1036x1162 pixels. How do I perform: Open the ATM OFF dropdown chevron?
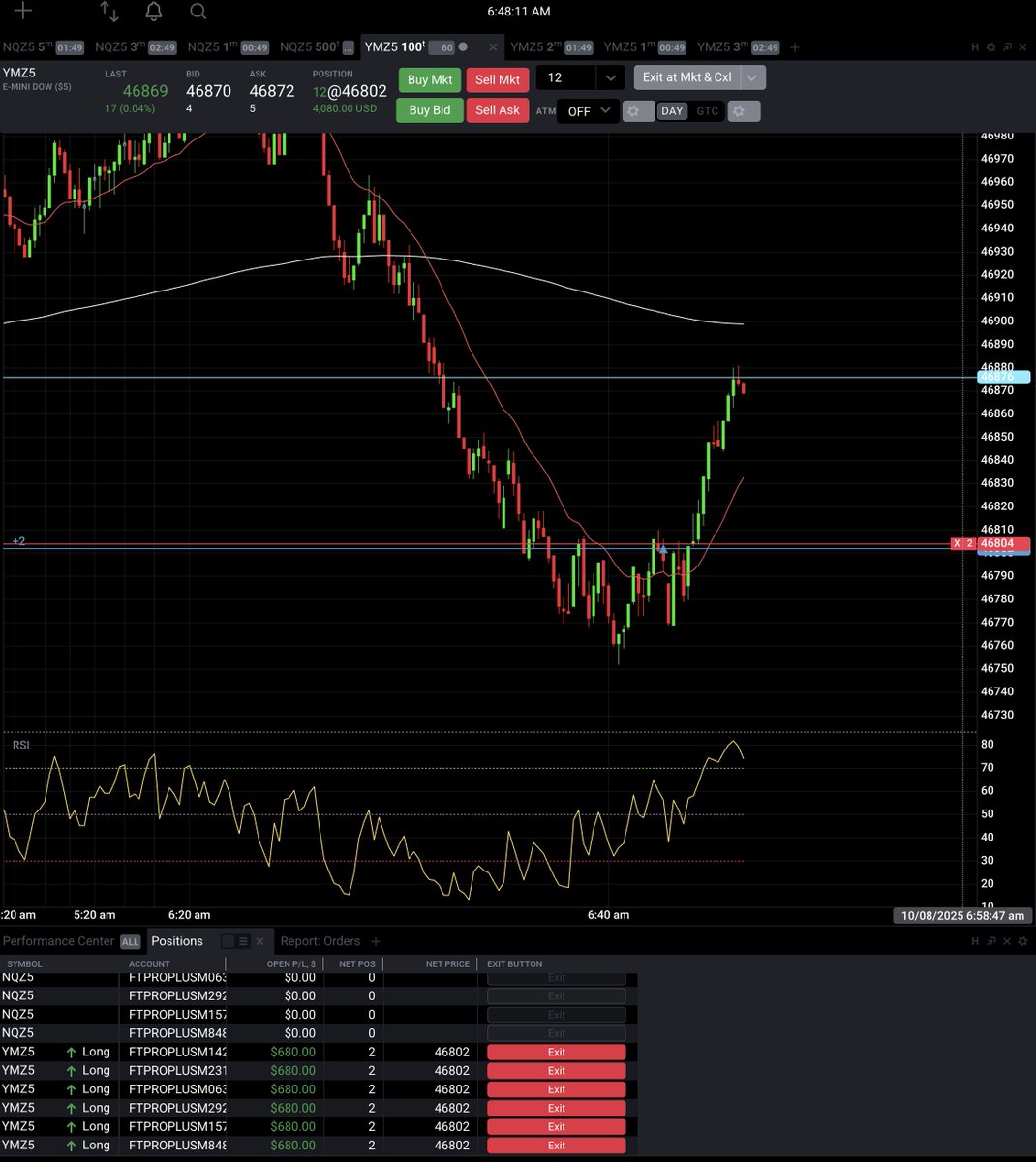coord(605,111)
